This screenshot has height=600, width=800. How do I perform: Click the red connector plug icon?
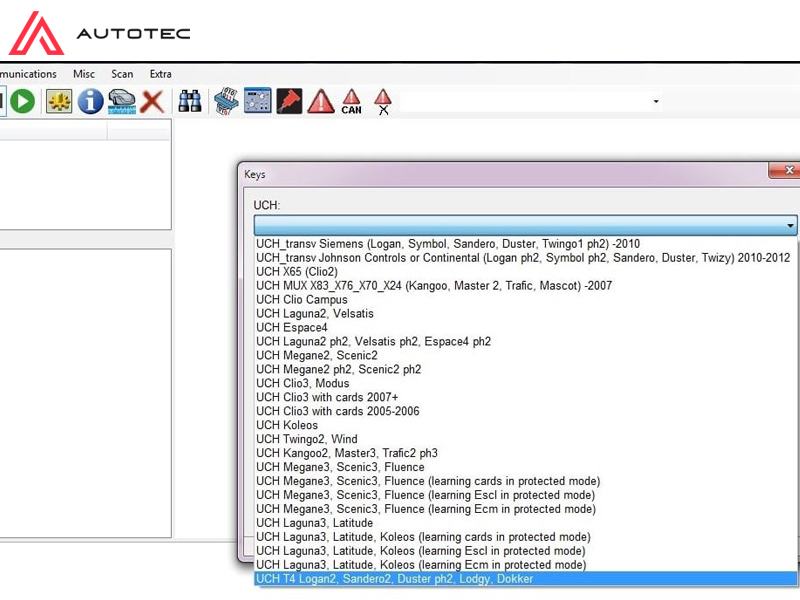[x=289, y=101]
